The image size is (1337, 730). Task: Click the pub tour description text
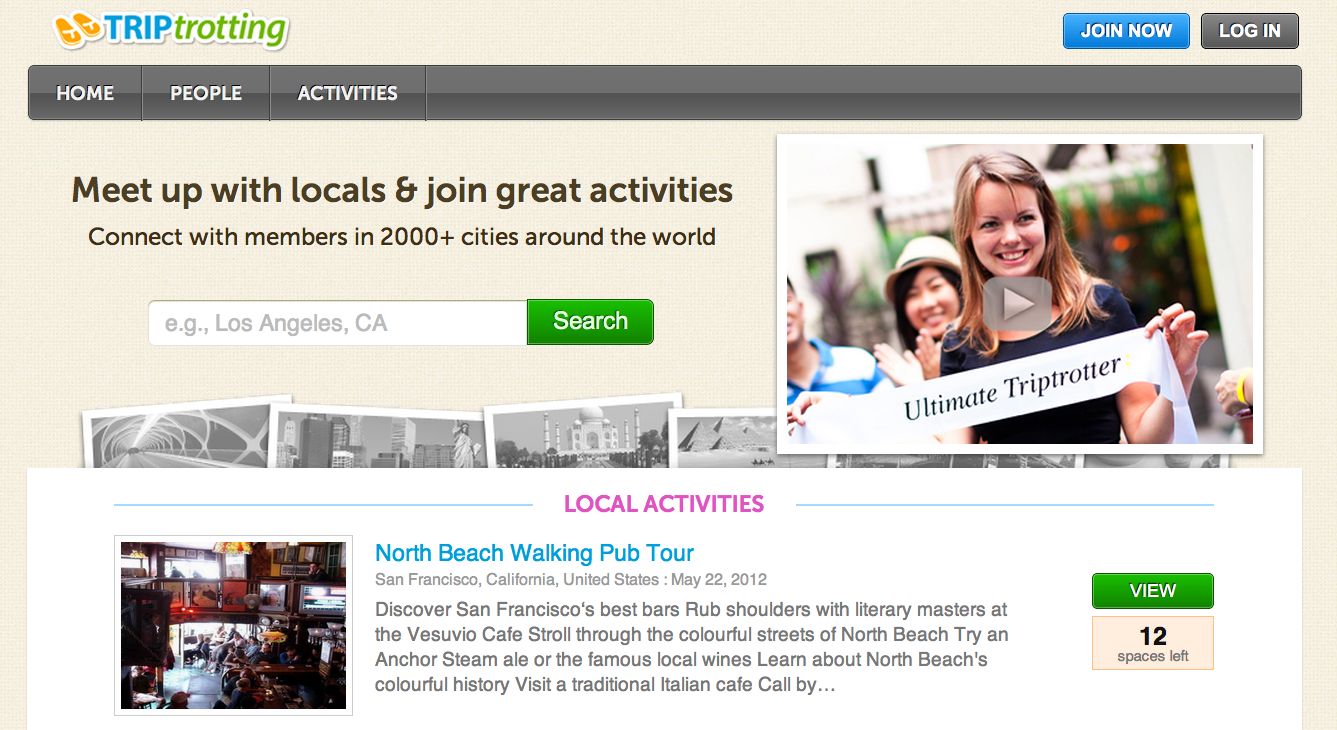[x=692, y=647]
